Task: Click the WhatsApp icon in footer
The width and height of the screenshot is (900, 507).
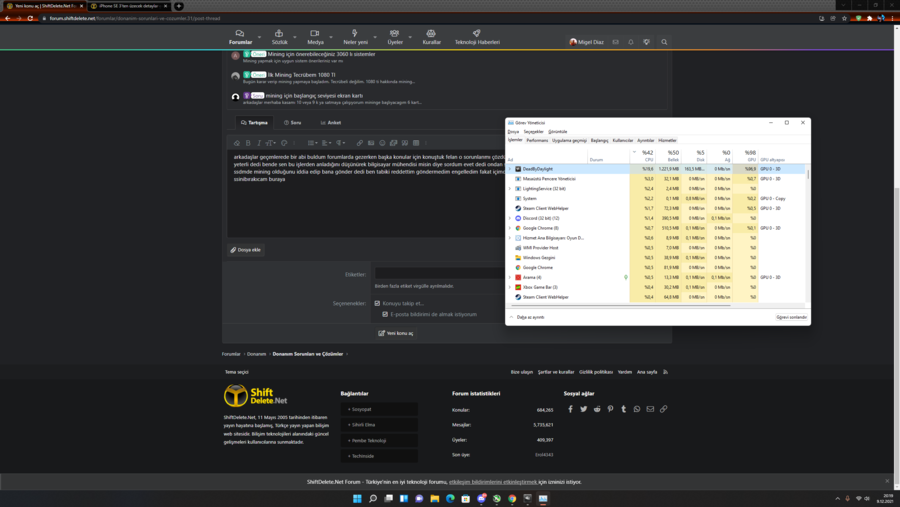Action: point(637,409)
